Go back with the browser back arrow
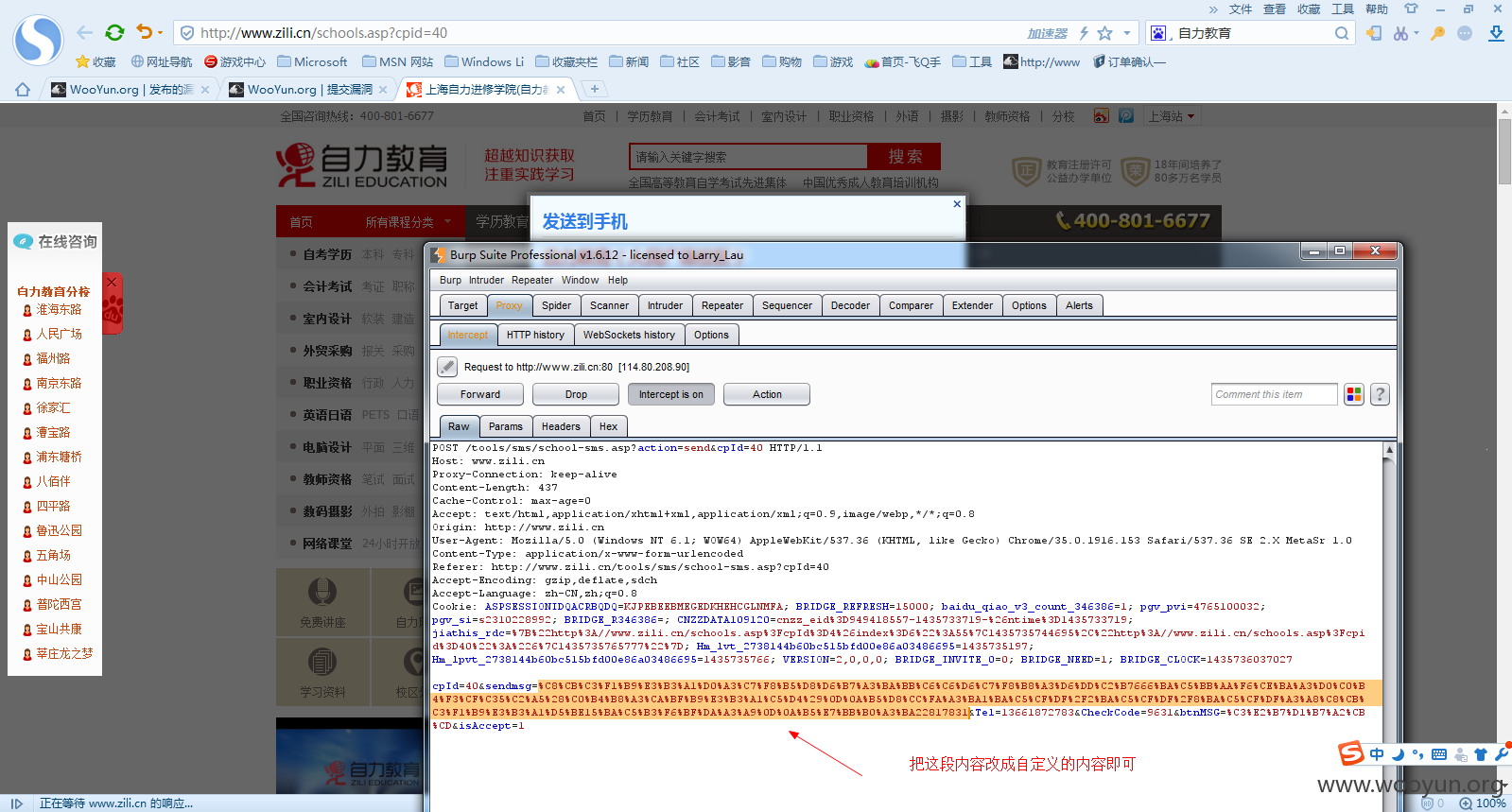The image size is (1512, 812). point(85,33)
